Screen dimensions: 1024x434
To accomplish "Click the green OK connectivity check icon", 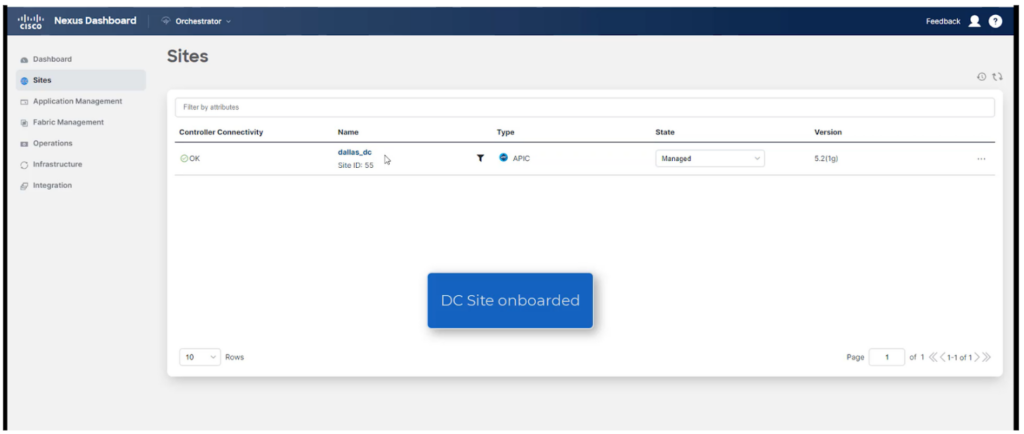I will click(184, 158).
